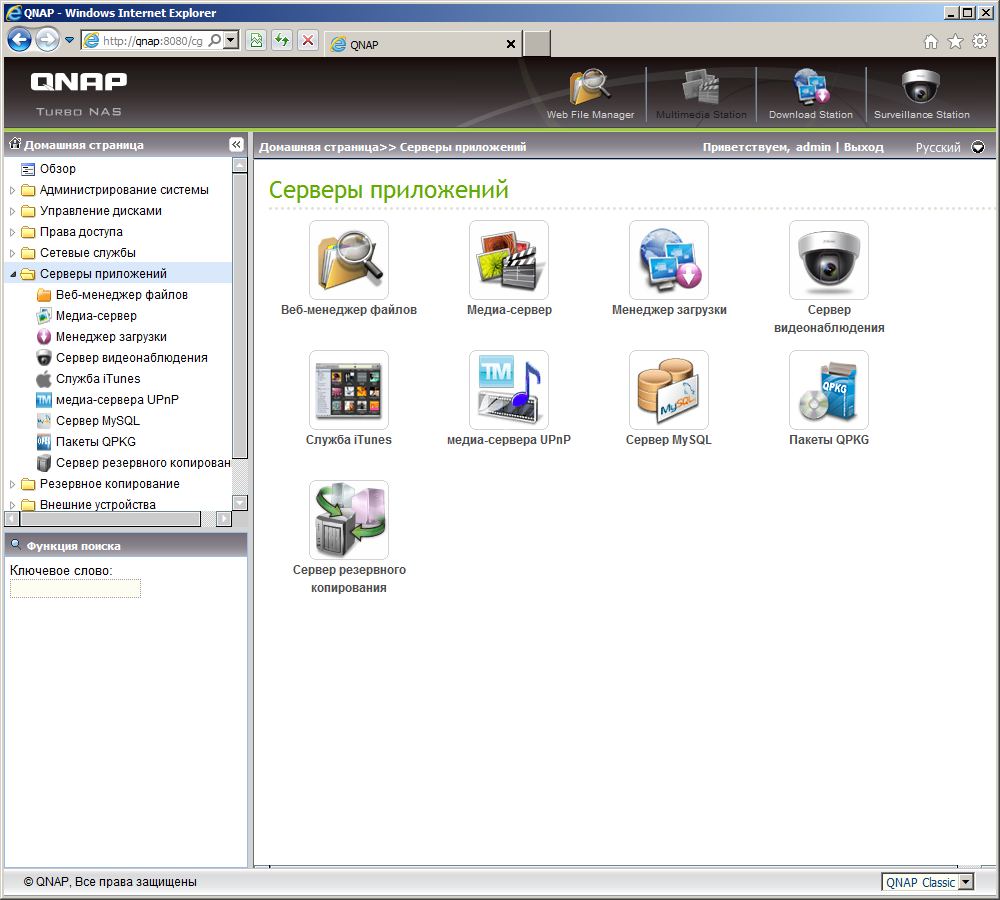Click the Домашняя страница sidebar header
The width and height of the screenshot is (1000, 900).
pyautogui.click(x=84, y=145)
